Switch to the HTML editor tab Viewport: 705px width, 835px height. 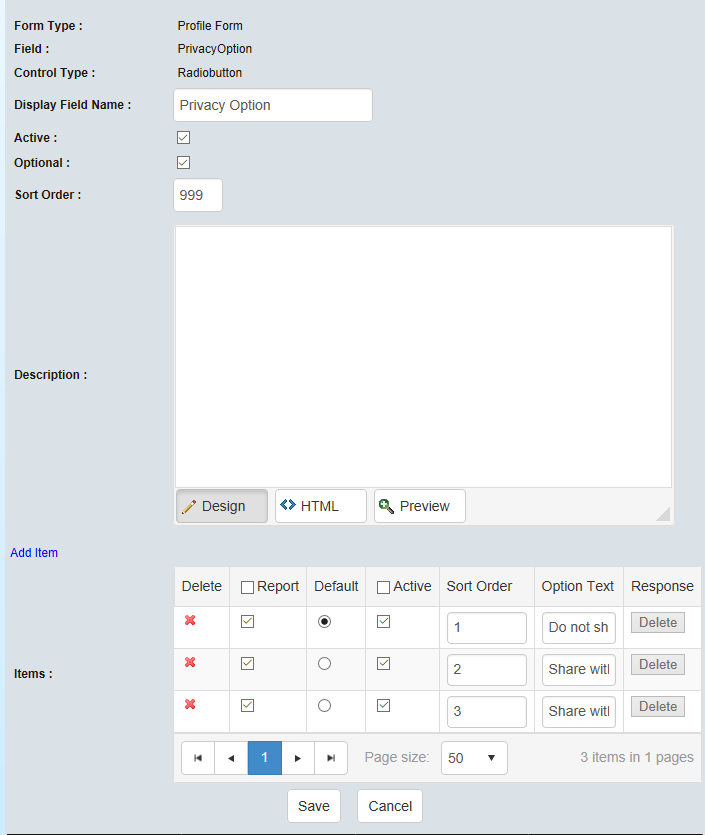tap(320, 506)
